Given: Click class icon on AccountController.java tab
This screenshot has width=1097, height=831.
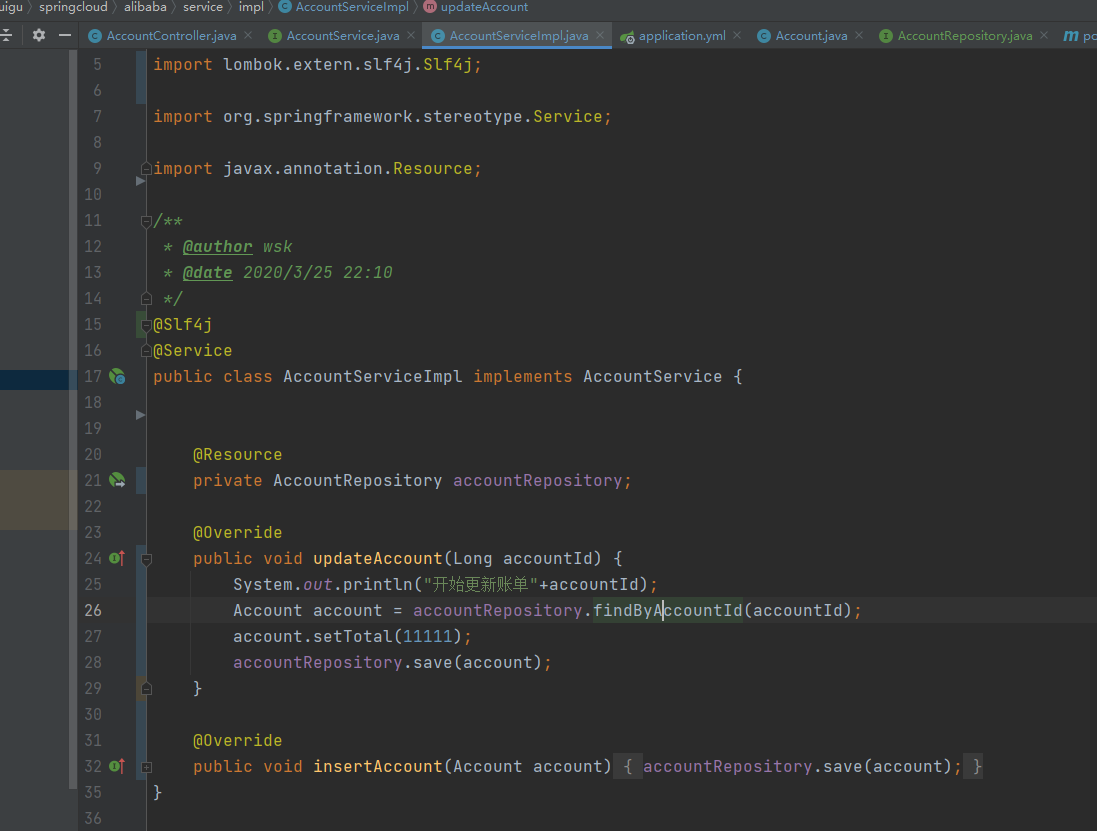Looking at the screenshot, I should click(94, 36).
